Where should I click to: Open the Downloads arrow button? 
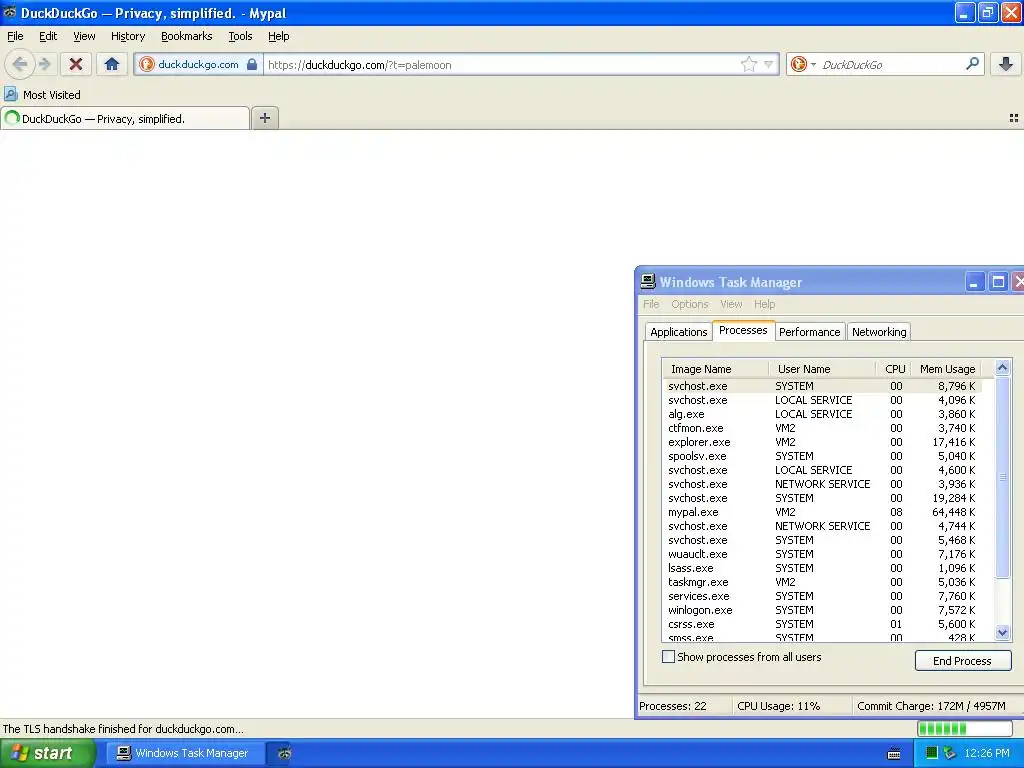(1006, 64)
